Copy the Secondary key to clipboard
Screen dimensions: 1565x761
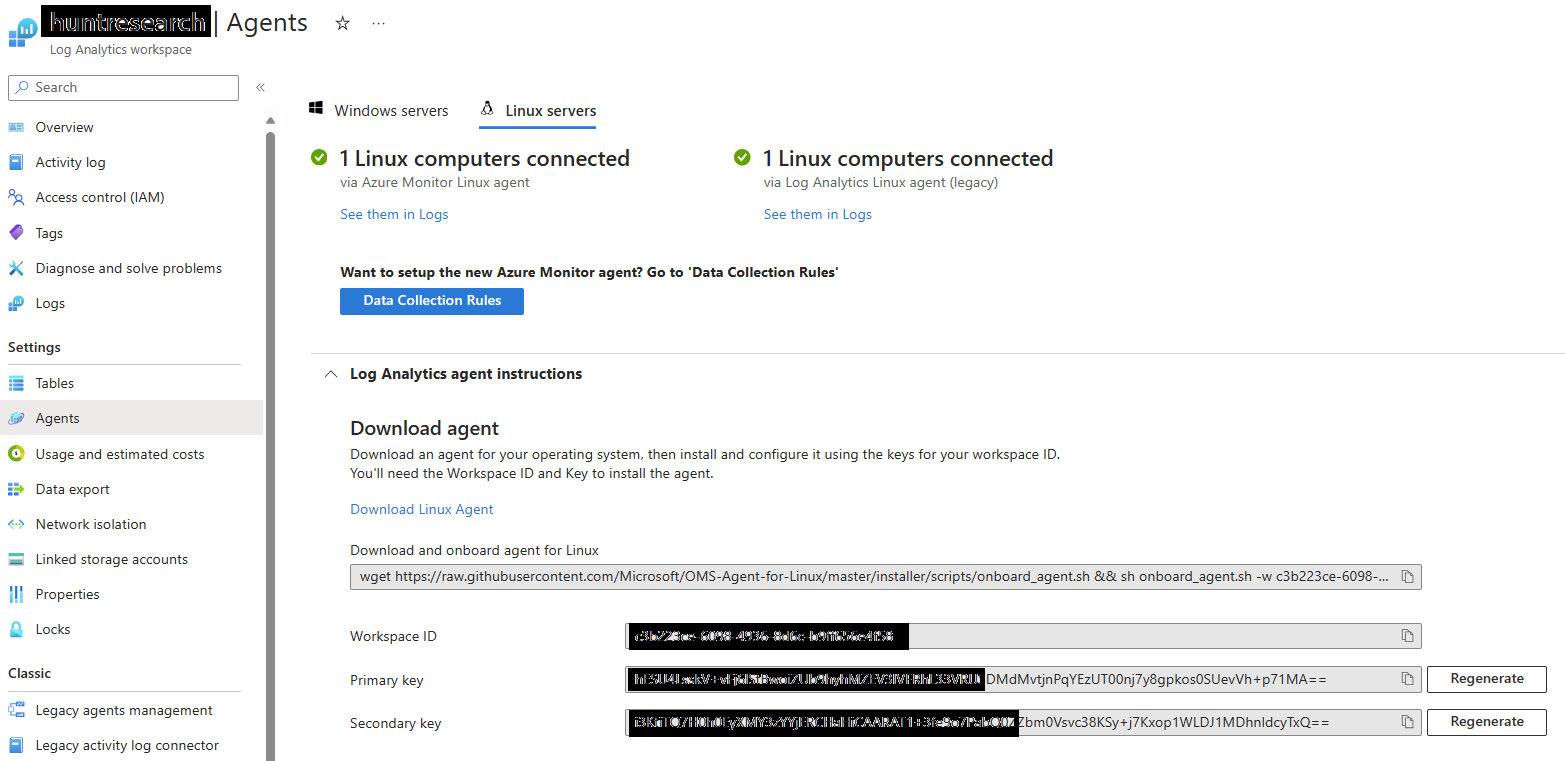click(1407, 722)
